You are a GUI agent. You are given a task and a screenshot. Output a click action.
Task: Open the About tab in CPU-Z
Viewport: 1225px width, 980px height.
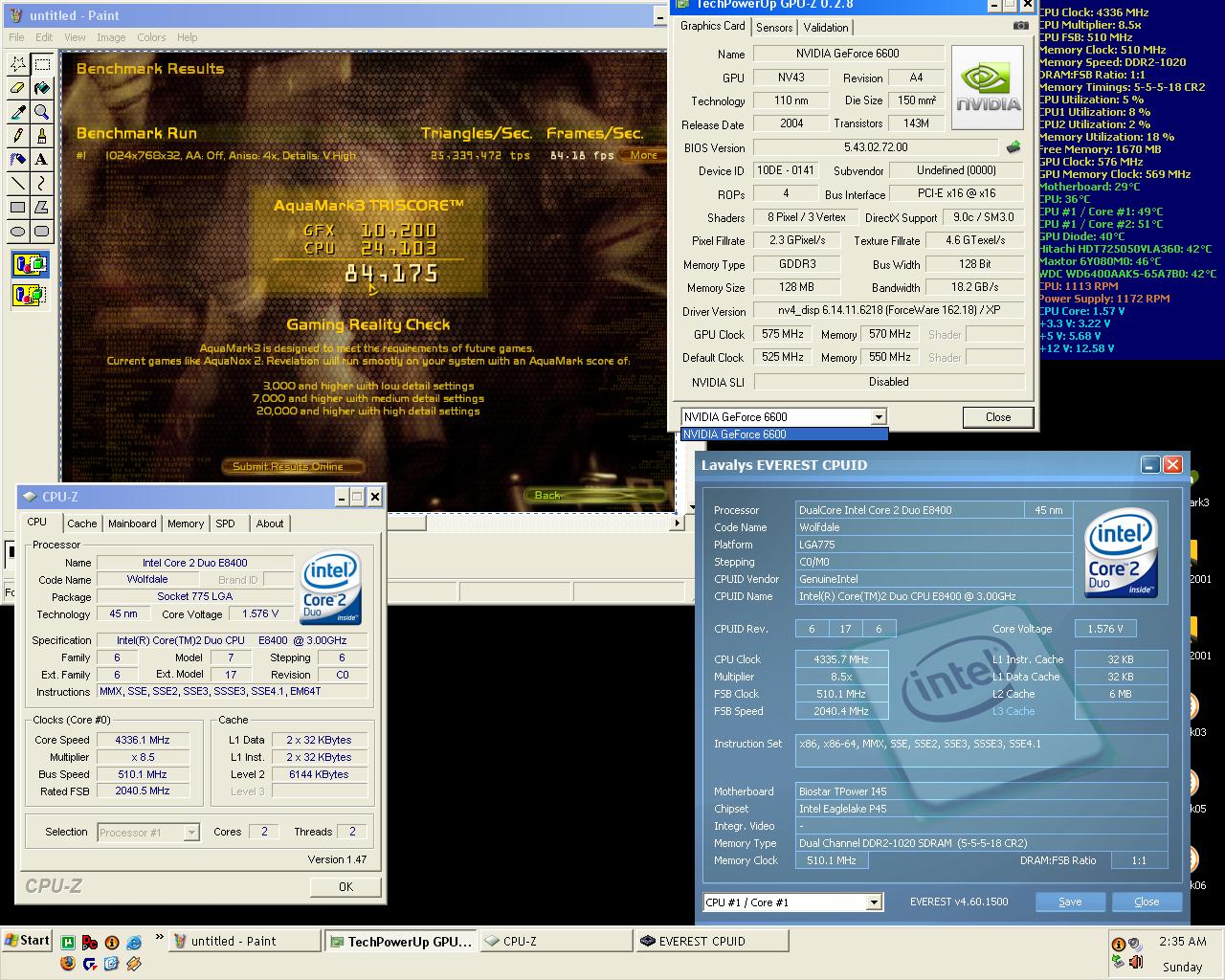tap(270, 523)
